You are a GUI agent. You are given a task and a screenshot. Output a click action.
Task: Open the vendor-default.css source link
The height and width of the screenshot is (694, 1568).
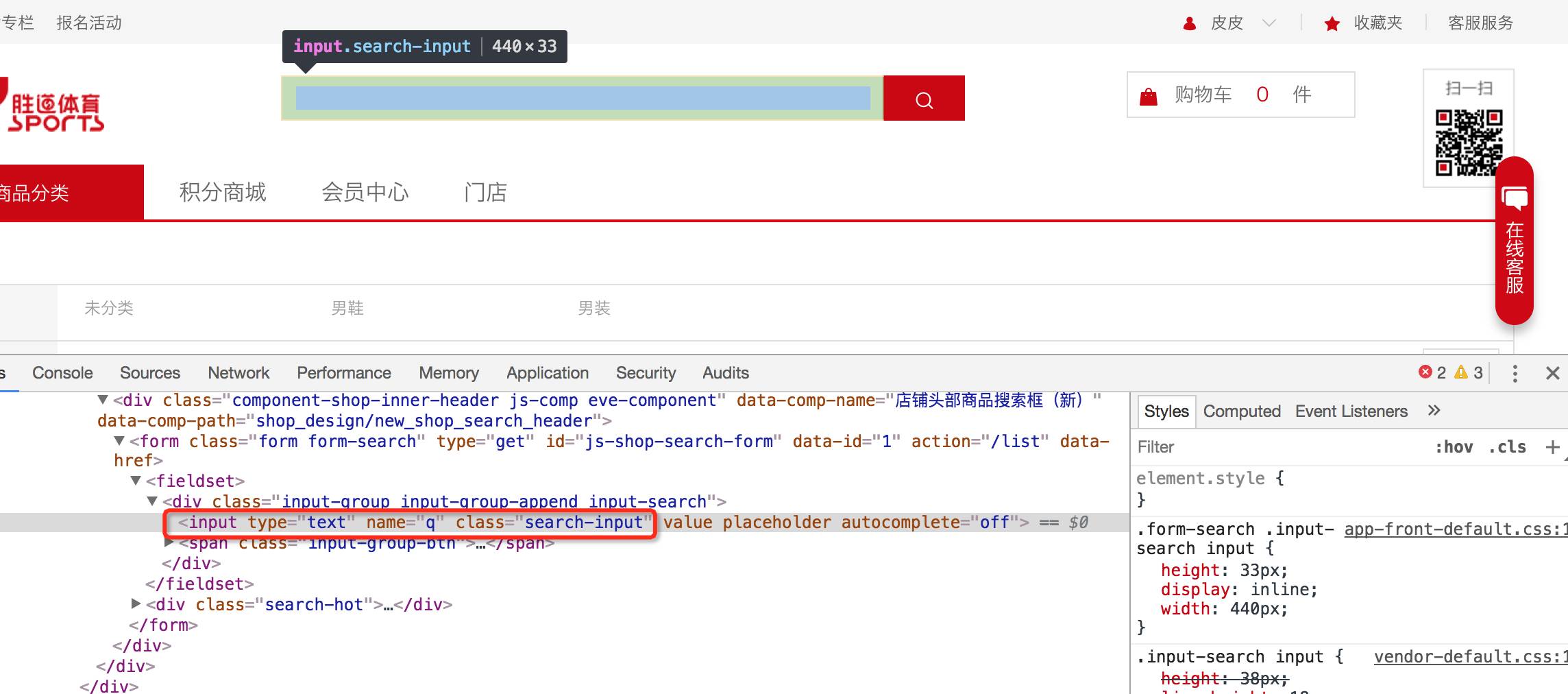coord(1471,656)
